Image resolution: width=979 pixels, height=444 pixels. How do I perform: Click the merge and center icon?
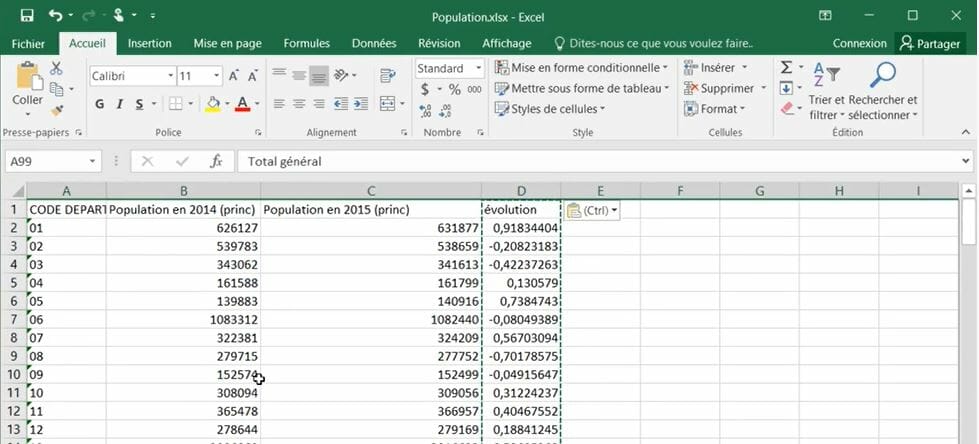pos(388,103)
